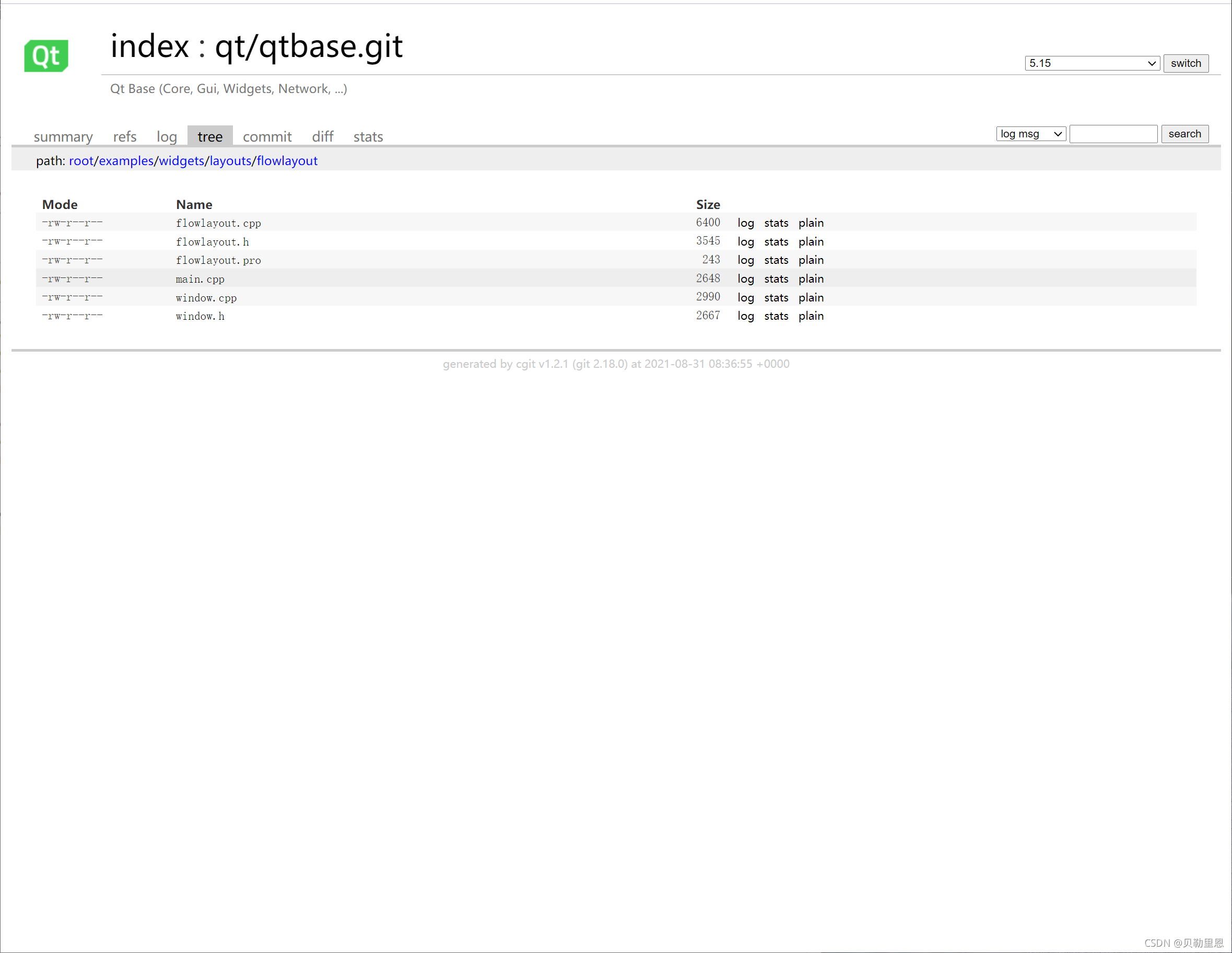The image size is (1232, 953).
Task: Click the search text input field
Action: (1113, 134)
